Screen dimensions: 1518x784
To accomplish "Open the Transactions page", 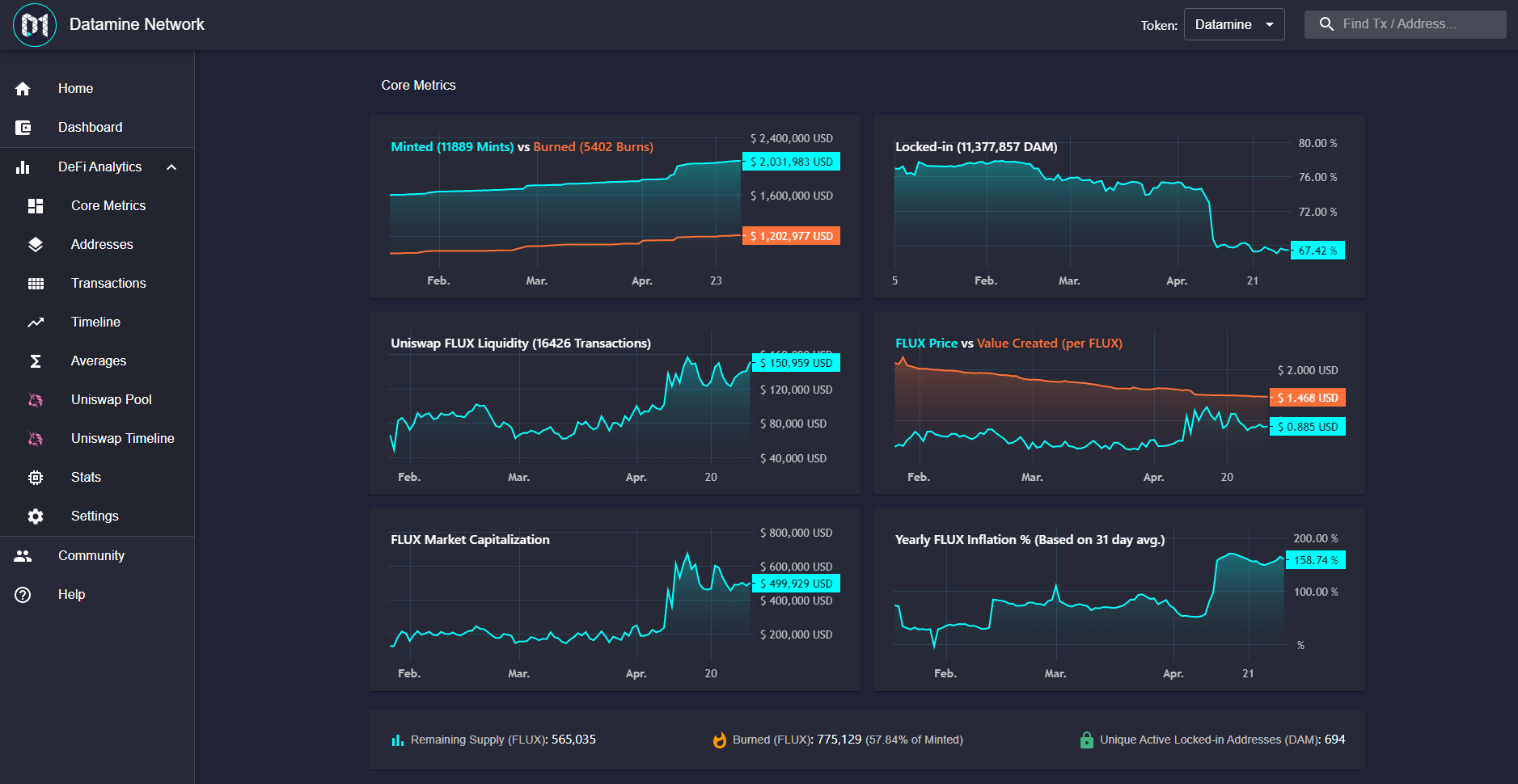I will pos(97,284).
